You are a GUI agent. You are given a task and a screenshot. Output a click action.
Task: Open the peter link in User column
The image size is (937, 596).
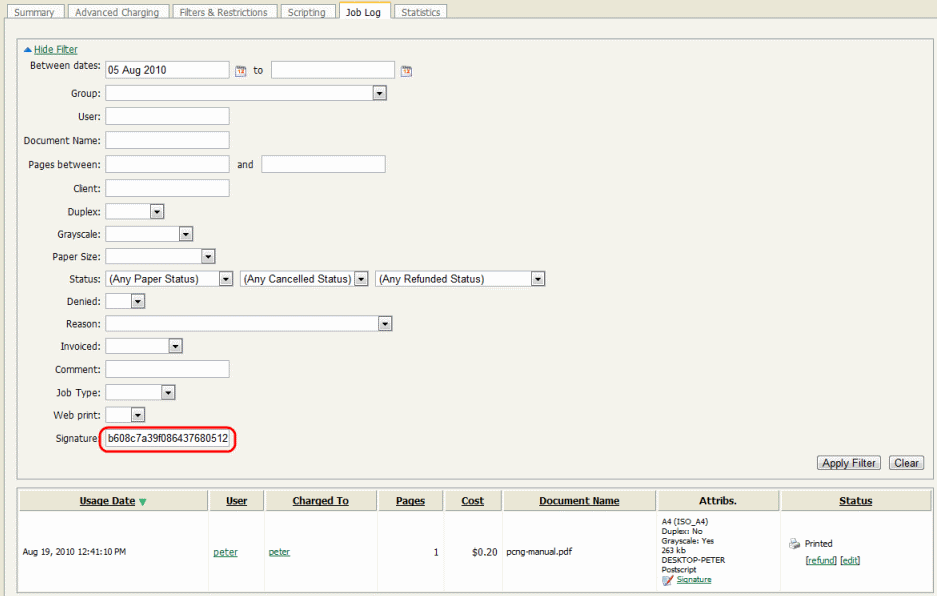click(225, 552)
